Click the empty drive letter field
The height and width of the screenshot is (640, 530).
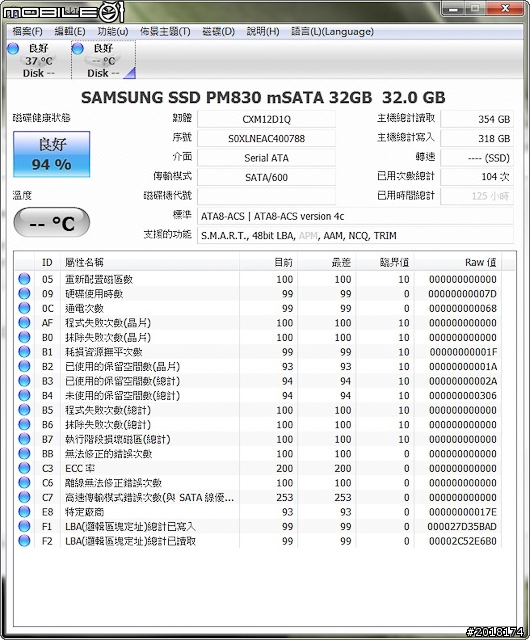(x=266, y=196)
